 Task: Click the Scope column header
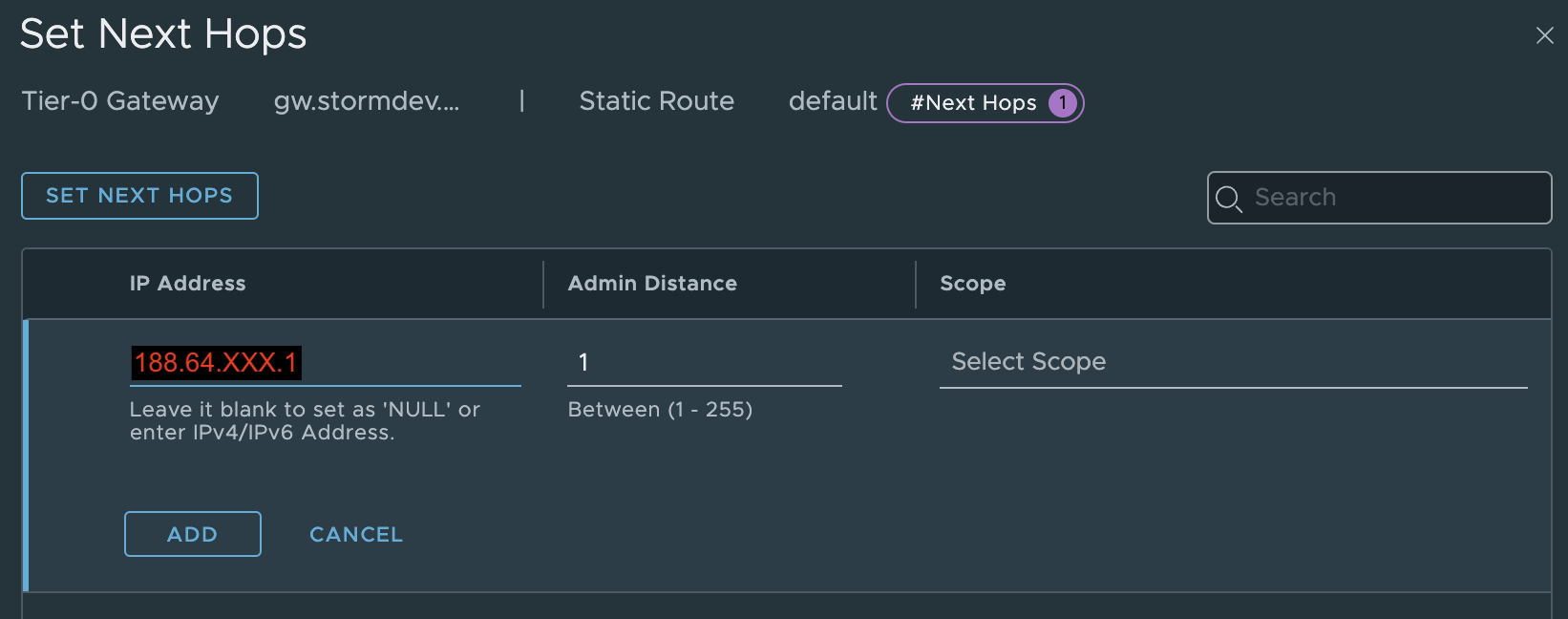pyautogui.click(x=972, y=284)
